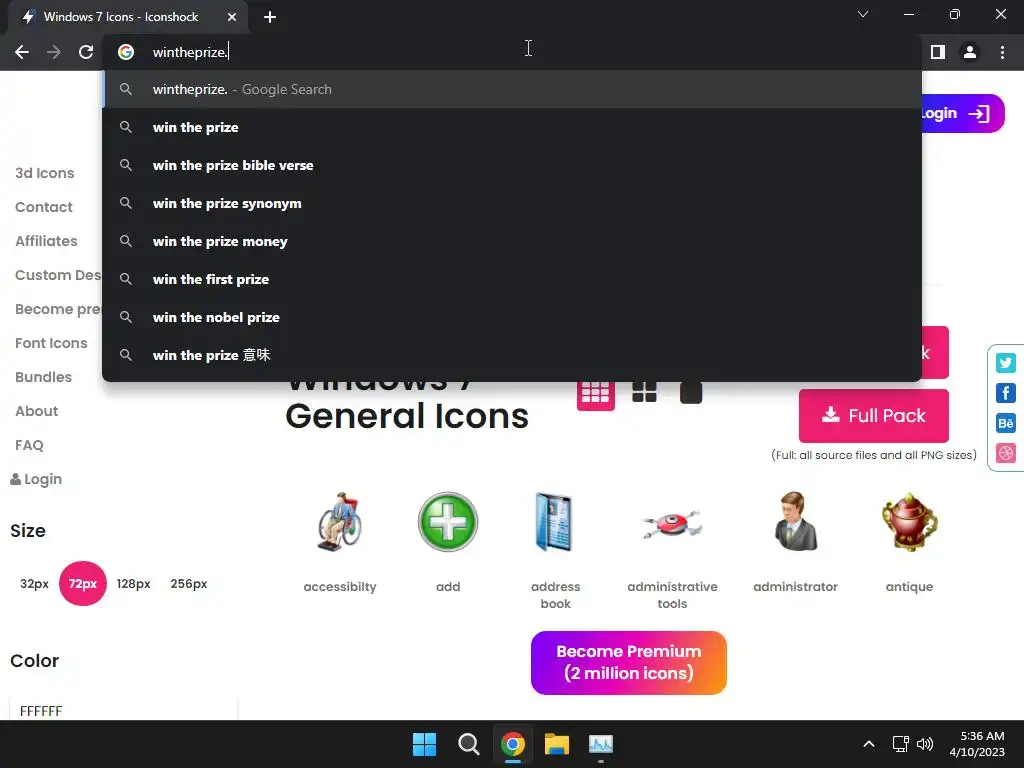Select the 'wintheprize. - Google Search' suggestion
The width and height of the screenshot is (1024, 768).
click(x=512, y=89)
